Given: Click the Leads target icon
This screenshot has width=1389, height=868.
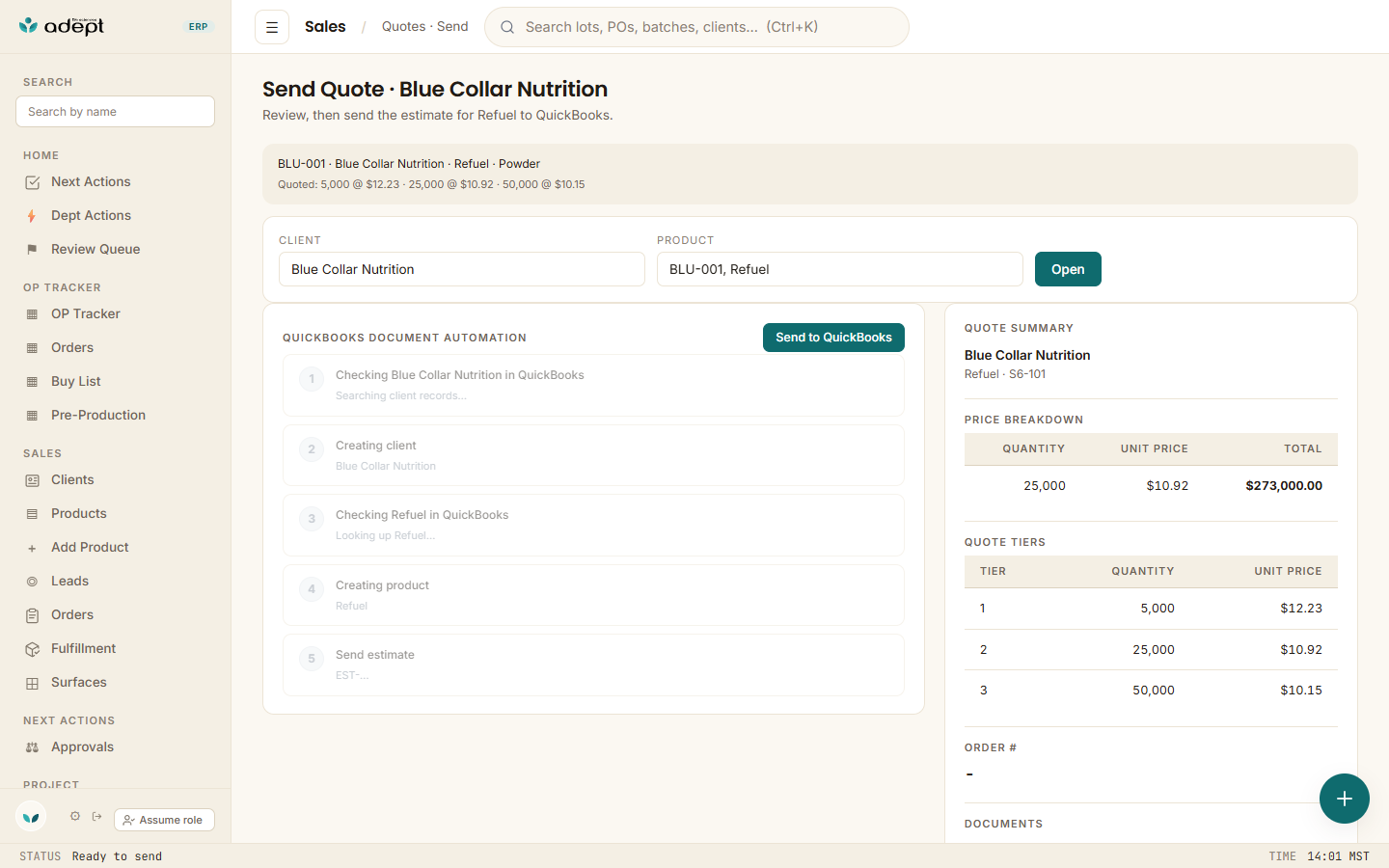Looking at the screenshot, I should tap(32, 582).
